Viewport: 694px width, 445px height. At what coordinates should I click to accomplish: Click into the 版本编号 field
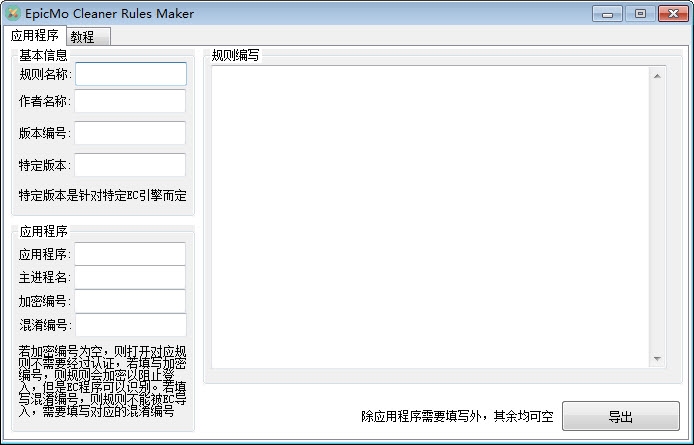click(130, 133)
